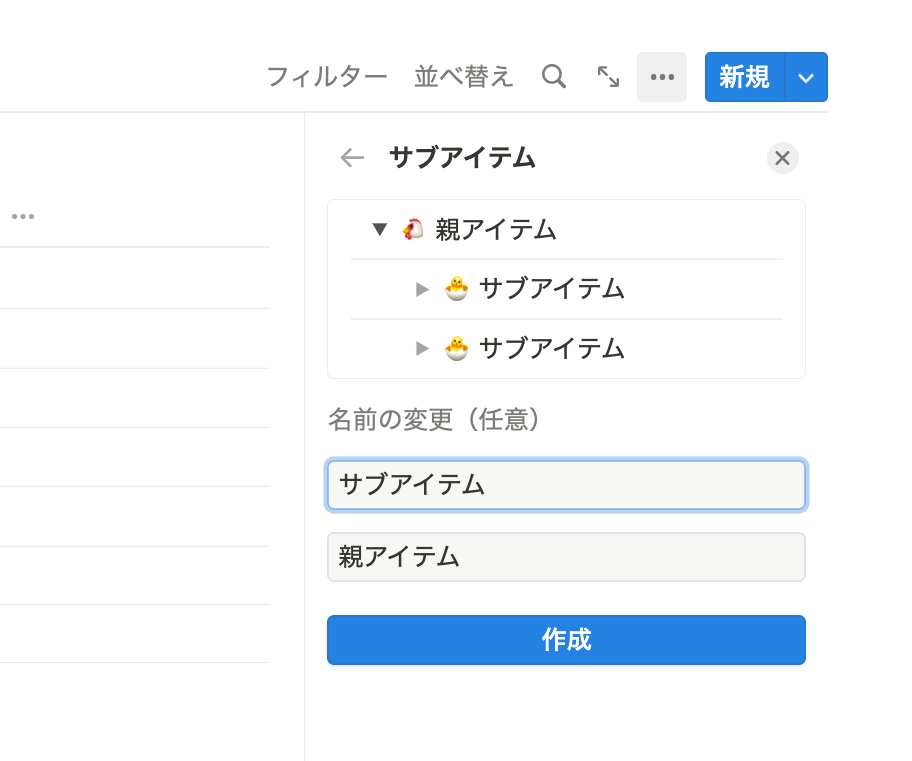This screenshot has height=761, width=912.
Task: Click the blue 新規 button
Action: [x=744, y=77]
